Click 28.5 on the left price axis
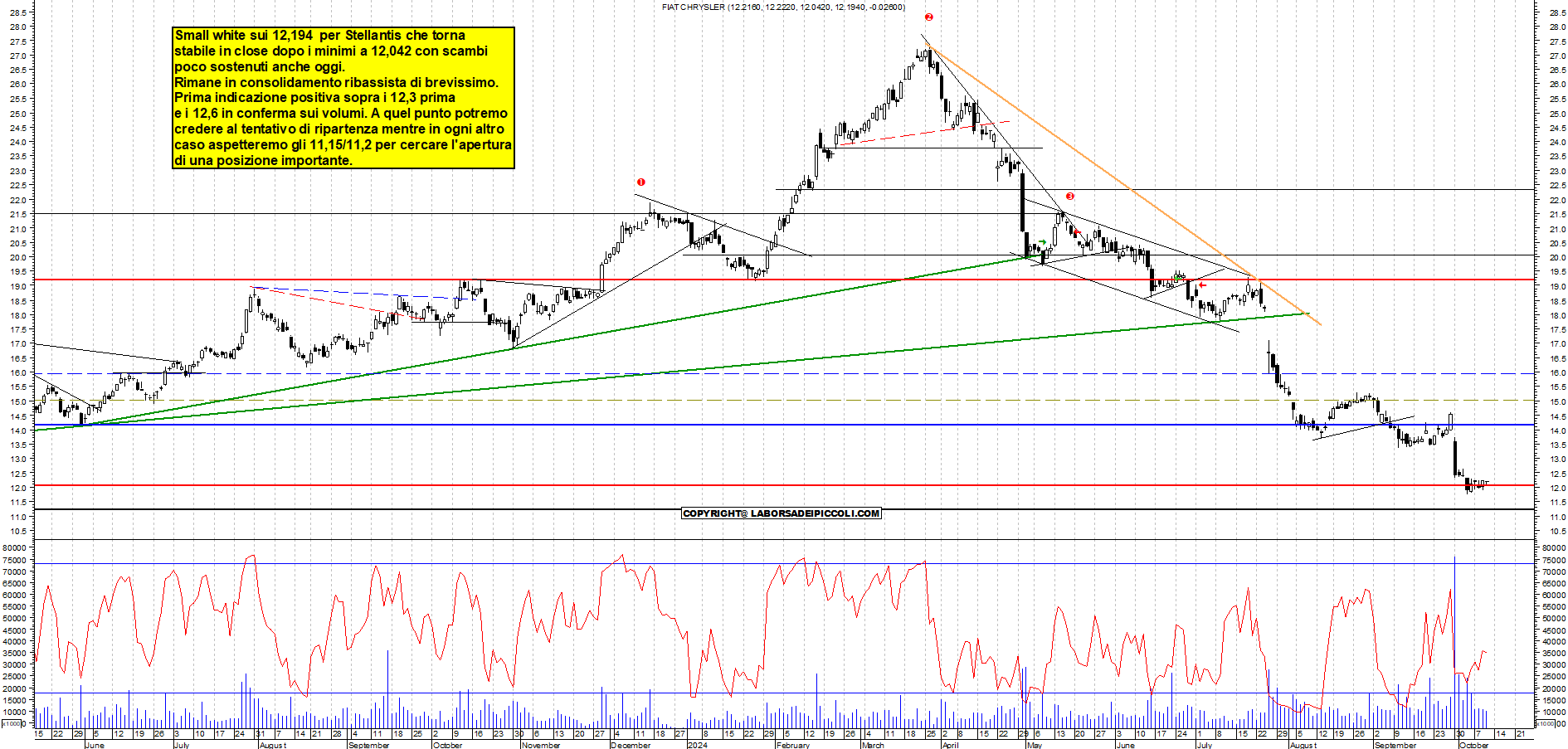Viewport: 1568px width, 749px height. coord(17,12)
